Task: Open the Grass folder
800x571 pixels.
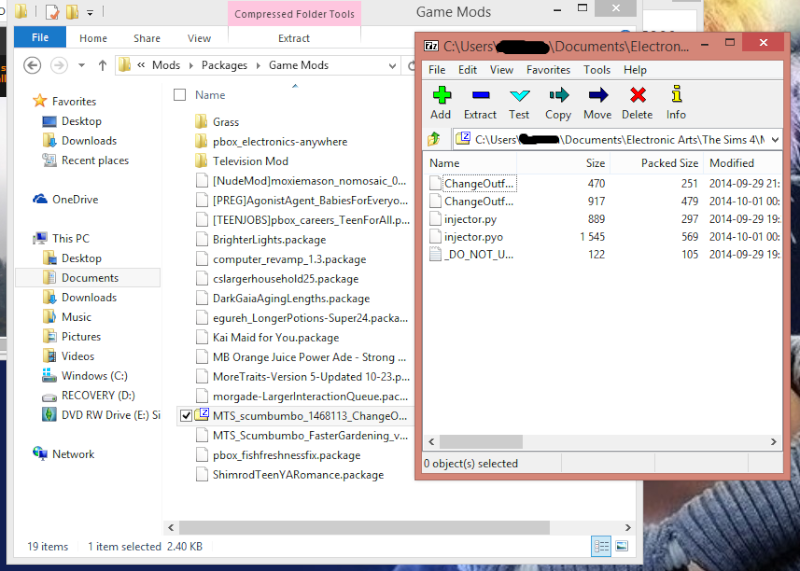Action: 226,122
